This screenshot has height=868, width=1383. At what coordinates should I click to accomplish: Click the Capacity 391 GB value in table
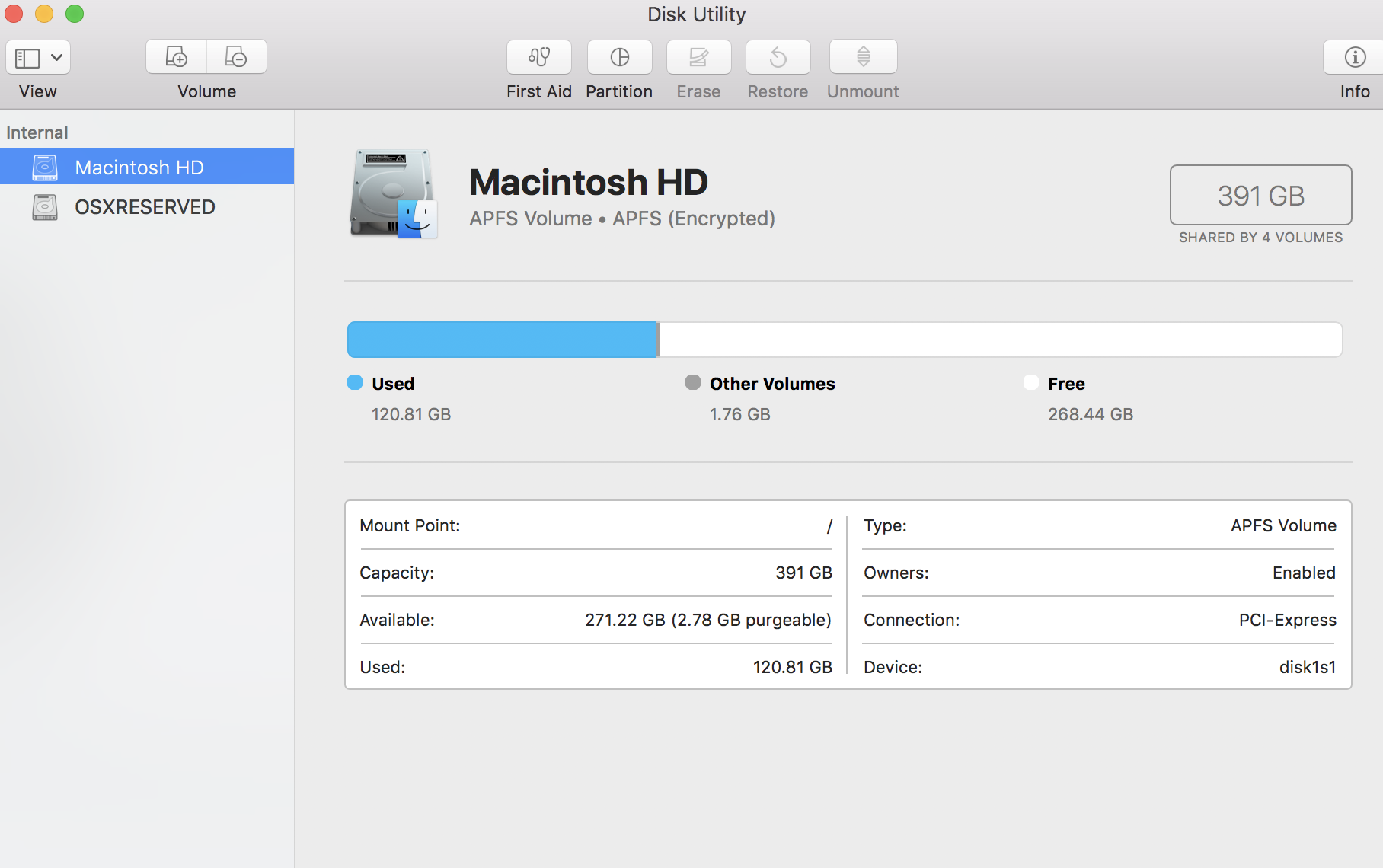[804, 573]
